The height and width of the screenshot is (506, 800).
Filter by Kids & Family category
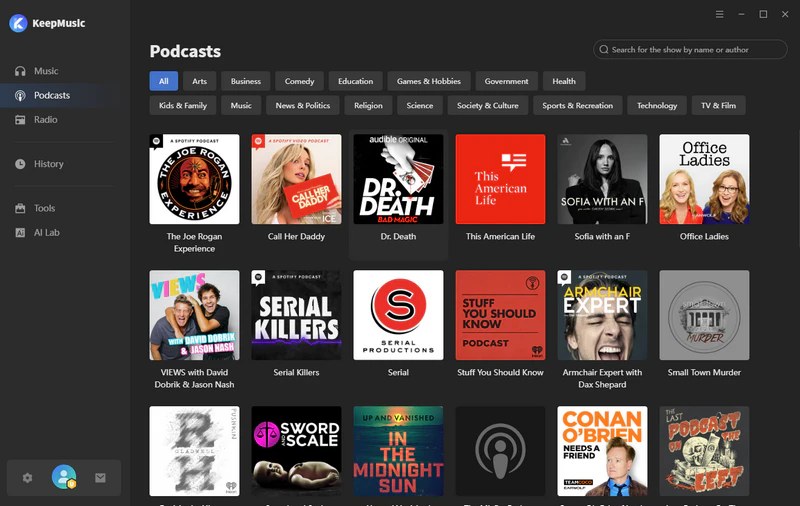183,106
